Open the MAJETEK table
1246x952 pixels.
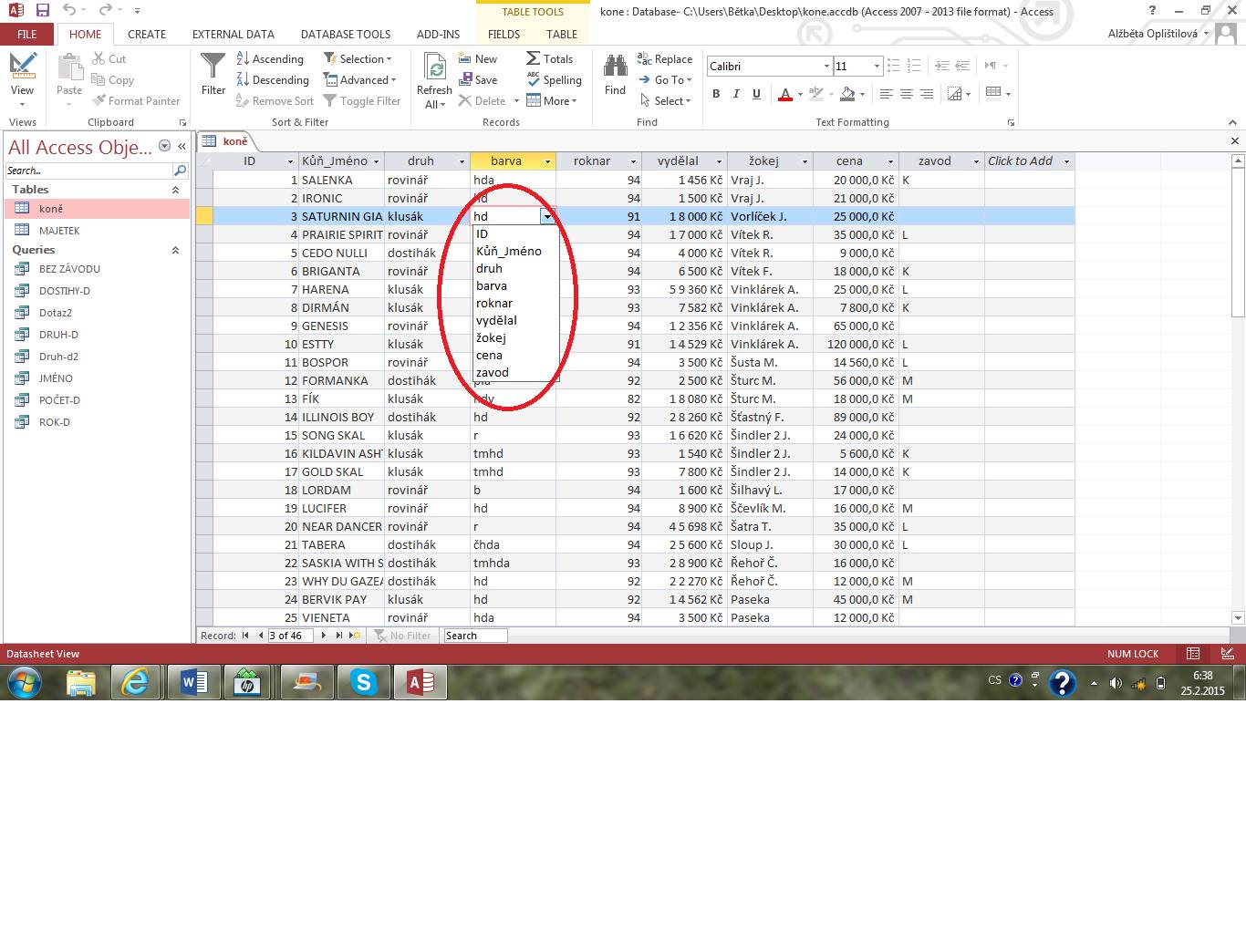coord(97,231)
